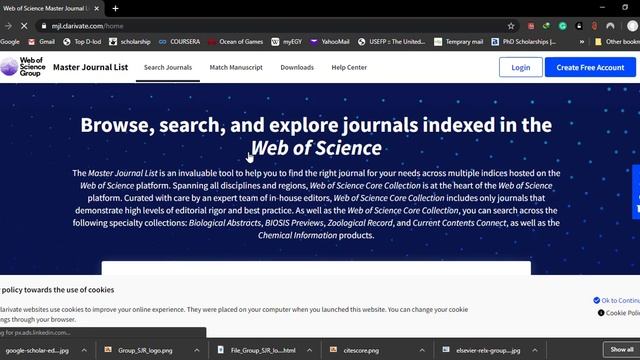
Task: Open downloaded google-scholar-ed jpg file
Action: (37, 350)
